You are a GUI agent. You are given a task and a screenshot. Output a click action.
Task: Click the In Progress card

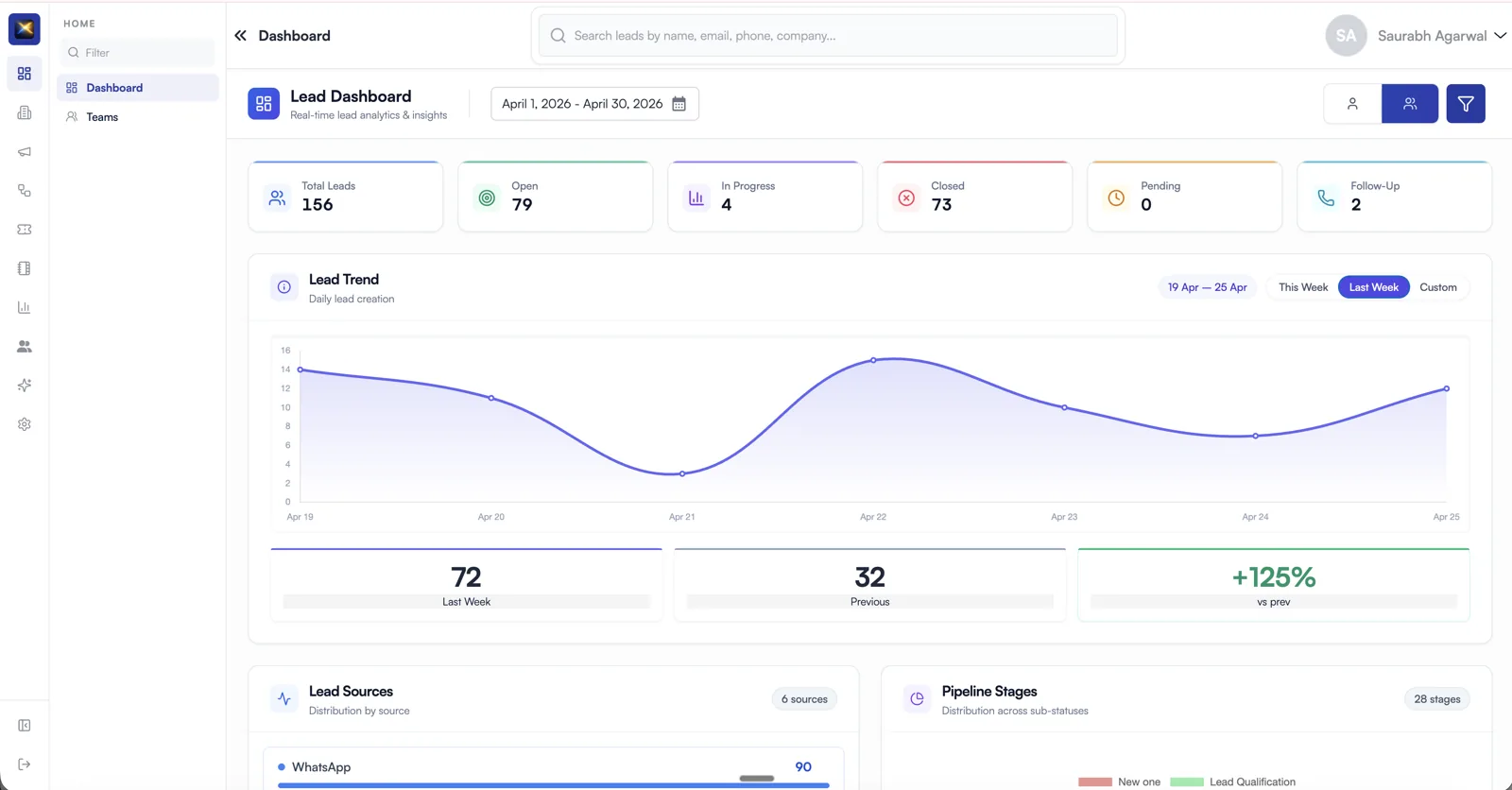click(x=765, y=197)
